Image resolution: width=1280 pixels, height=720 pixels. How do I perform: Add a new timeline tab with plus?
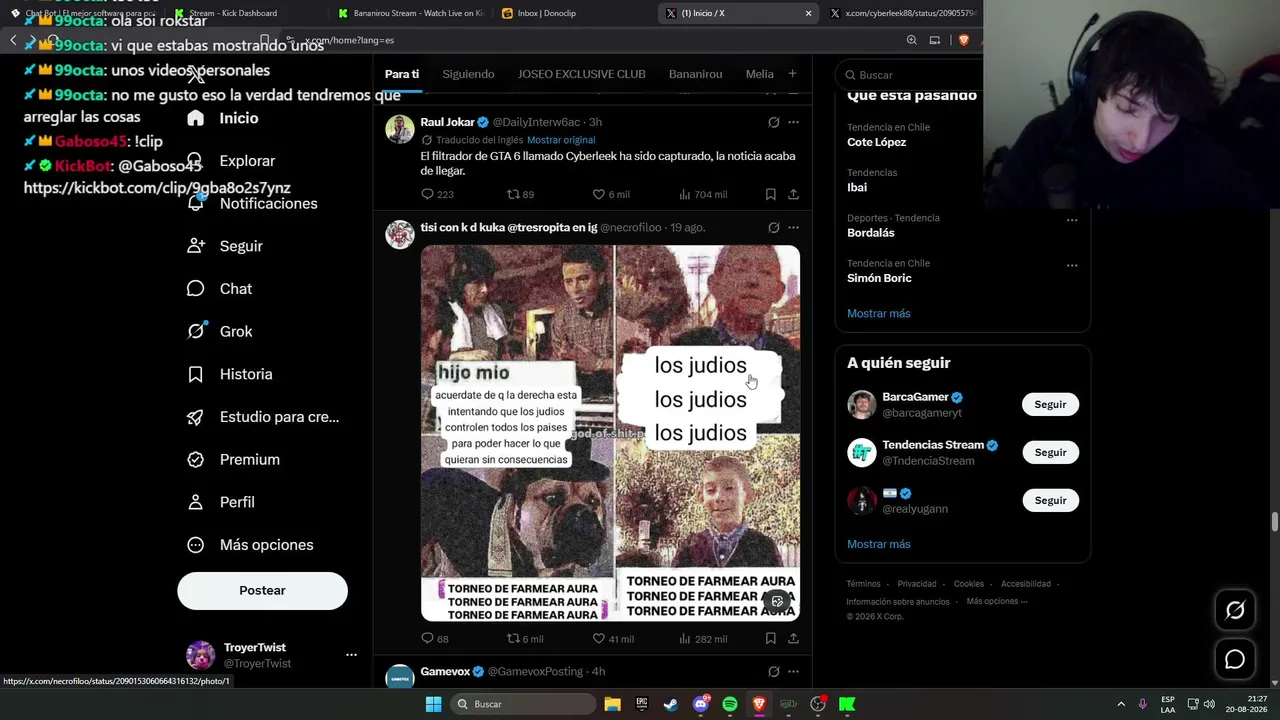[x=792, y=74]
